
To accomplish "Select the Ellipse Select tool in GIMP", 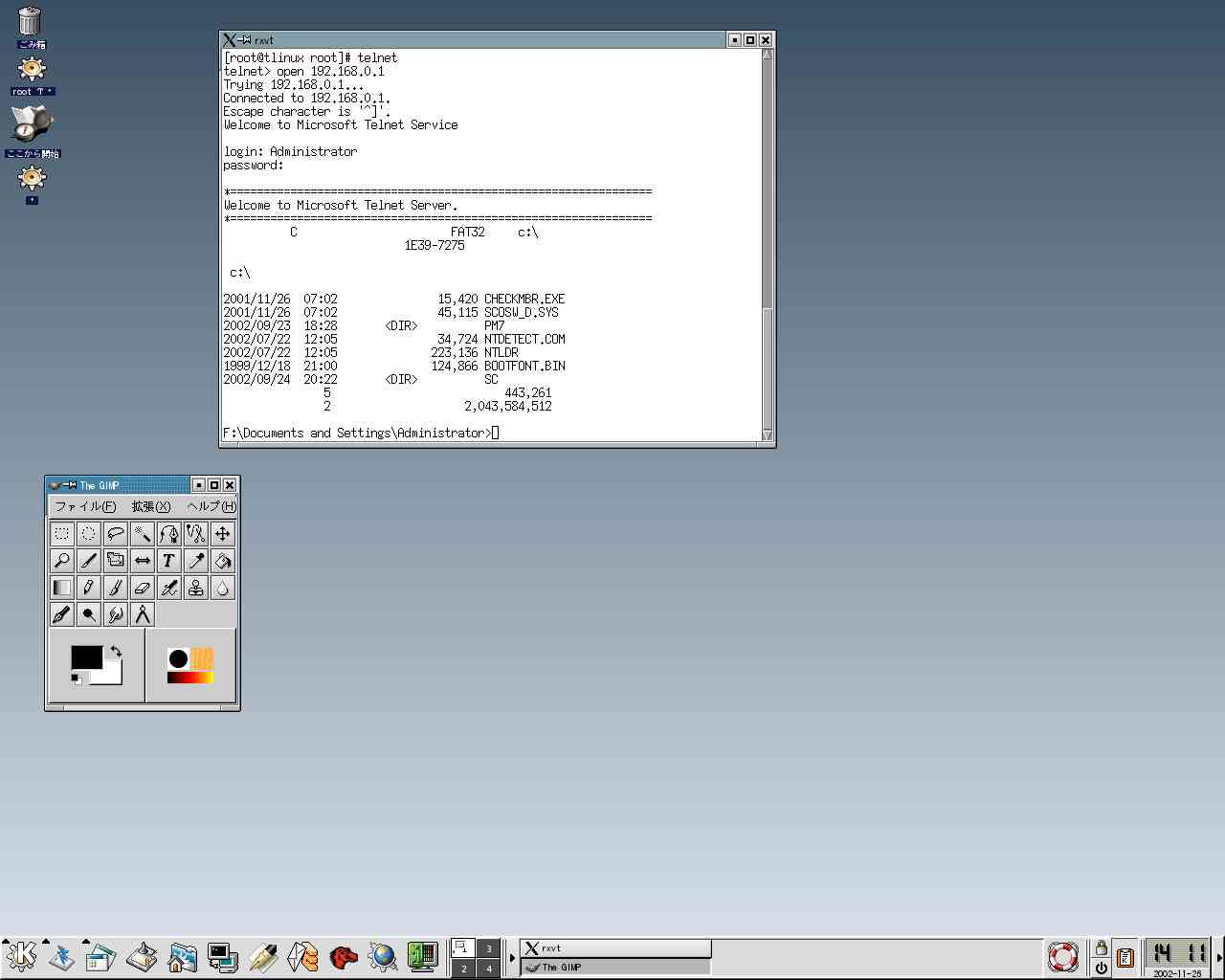I will 89,534.
